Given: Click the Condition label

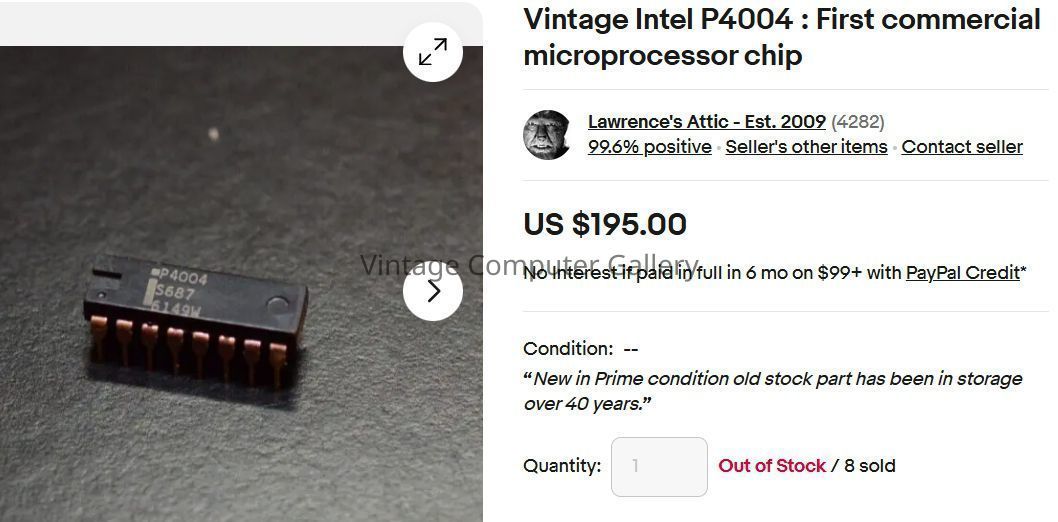Looking at the screenshot, I should (567, 349).
